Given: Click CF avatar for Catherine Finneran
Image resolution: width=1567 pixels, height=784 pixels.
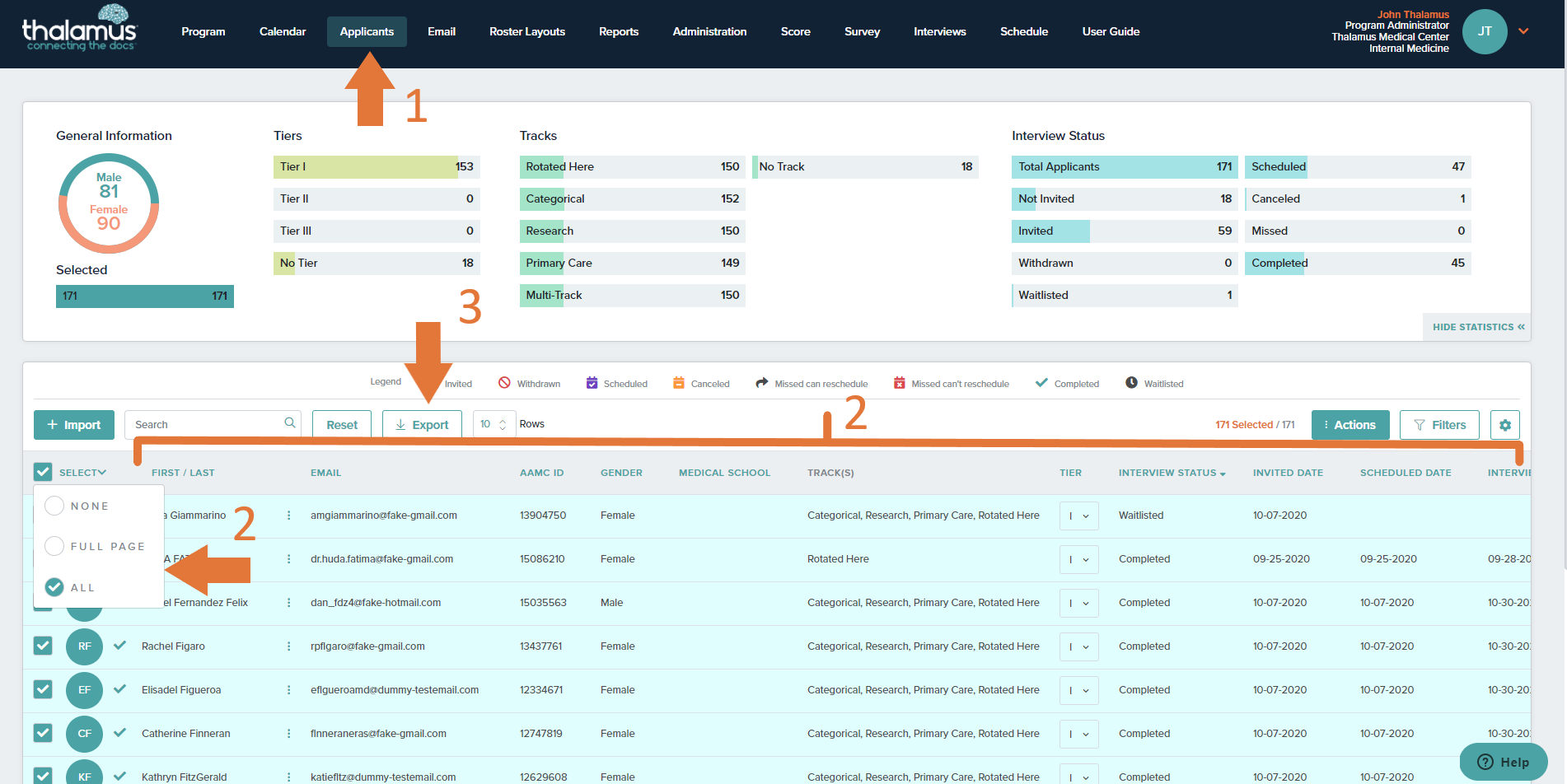Looking at the screenshot, I should click(84, 734).
